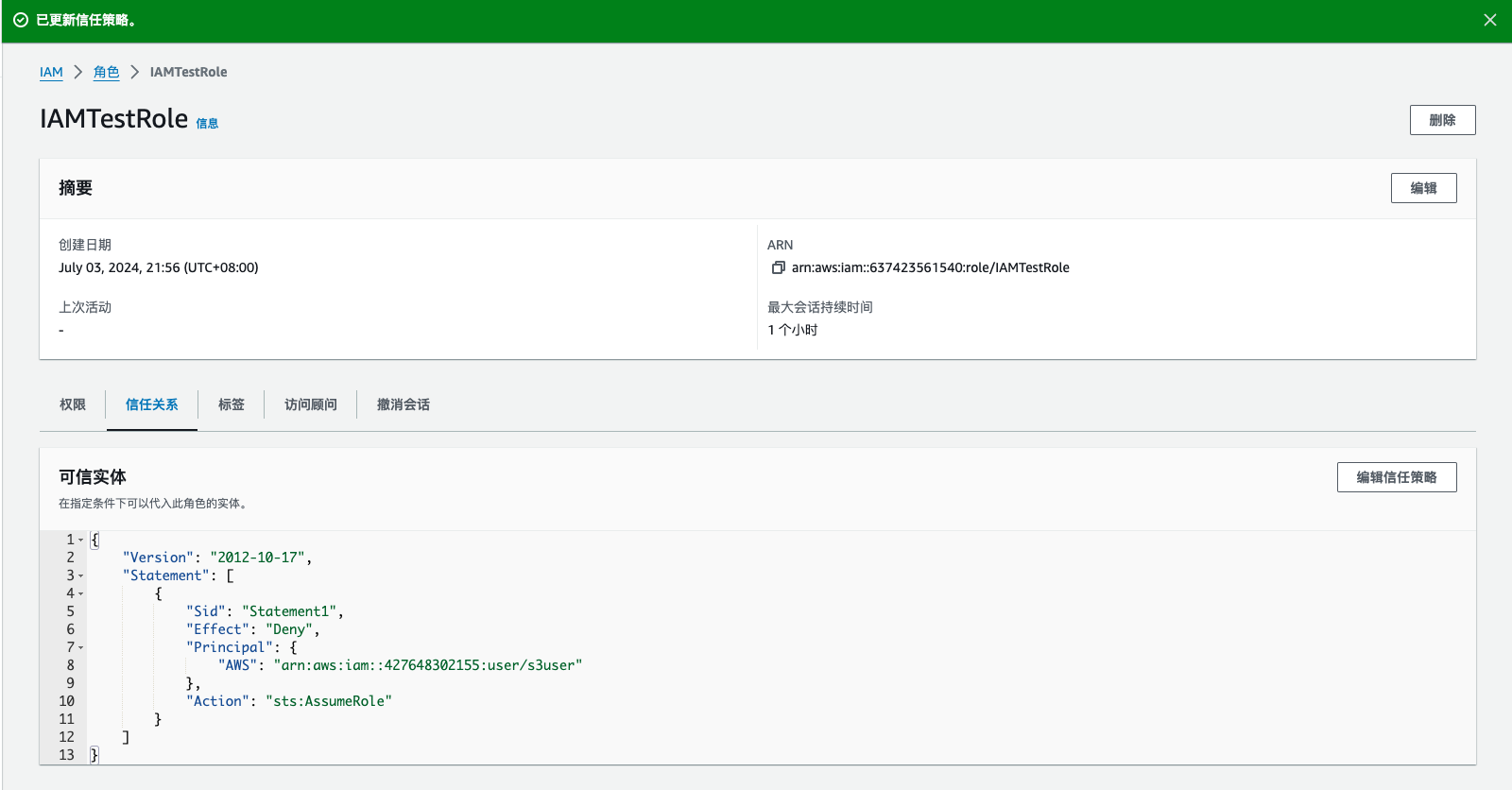Click the 信息 link beside IAMTestRole
The image size is (1512, 790).
pyautogui.click(x=207, y=124)
